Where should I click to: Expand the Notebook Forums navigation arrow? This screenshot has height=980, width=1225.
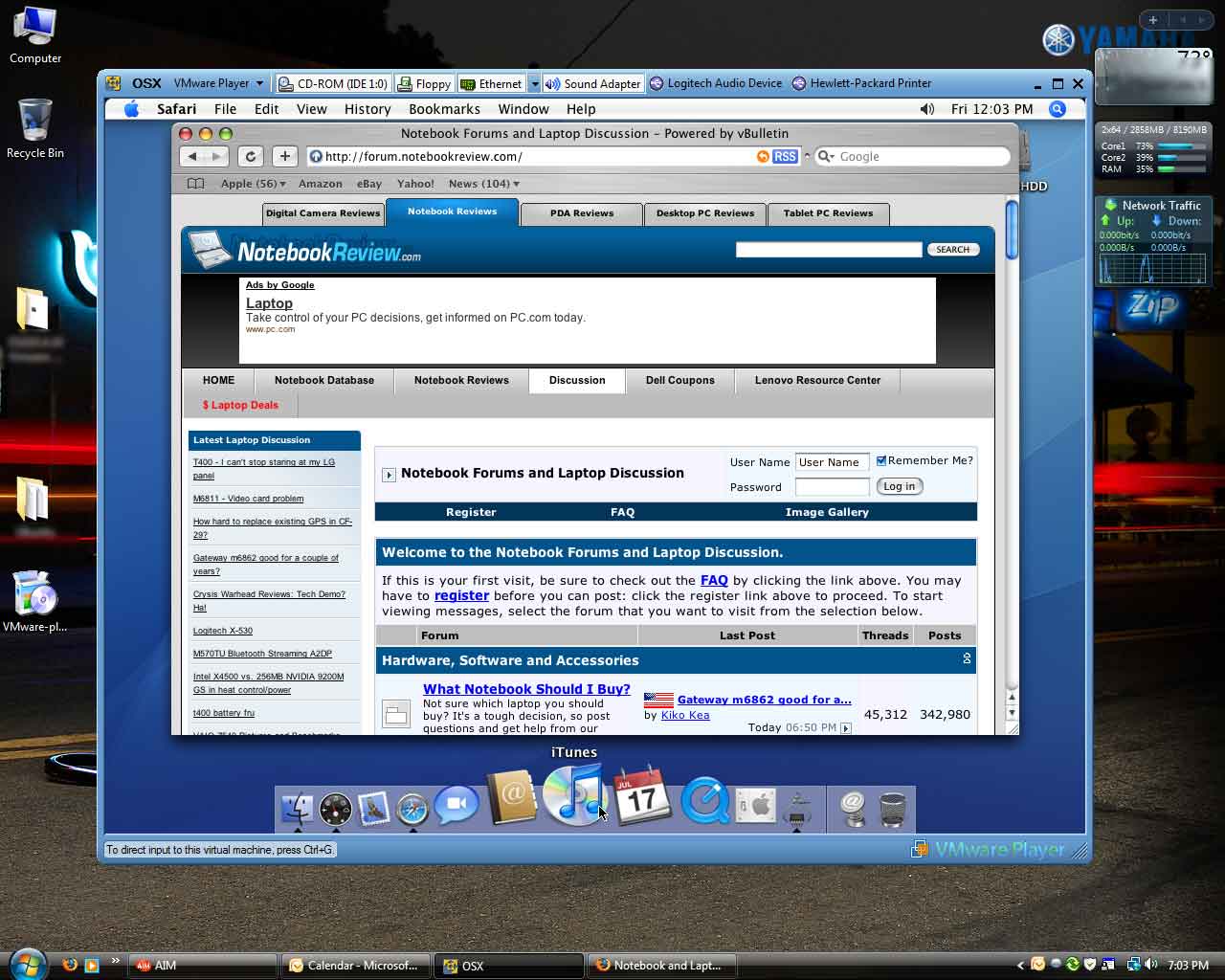[x=389, y=475]
